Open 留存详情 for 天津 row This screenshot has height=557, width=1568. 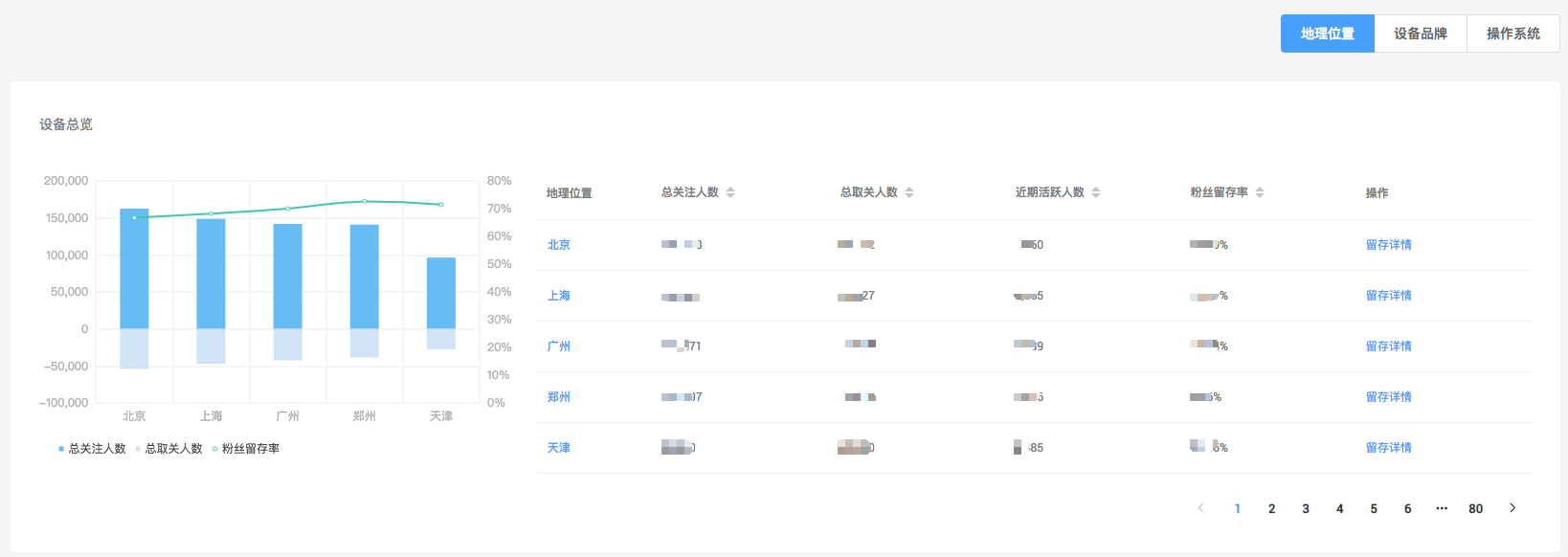pos(1388,448)
